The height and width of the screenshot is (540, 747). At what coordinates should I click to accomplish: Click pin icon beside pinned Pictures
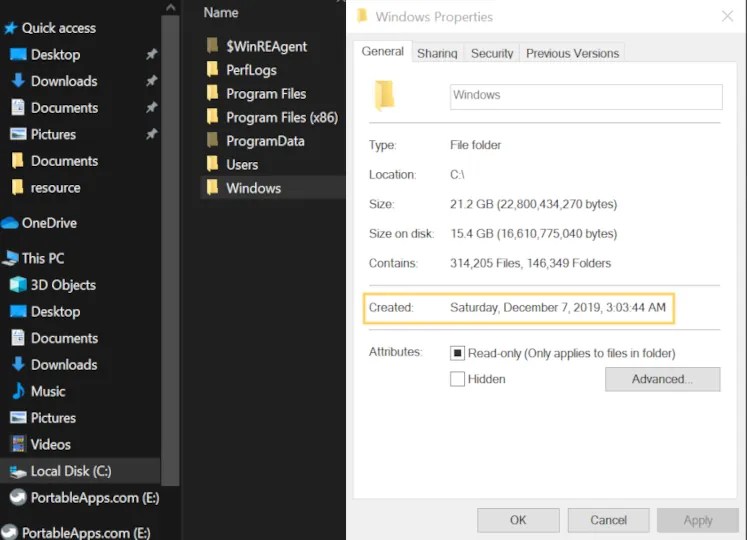(x=151, y=134)
